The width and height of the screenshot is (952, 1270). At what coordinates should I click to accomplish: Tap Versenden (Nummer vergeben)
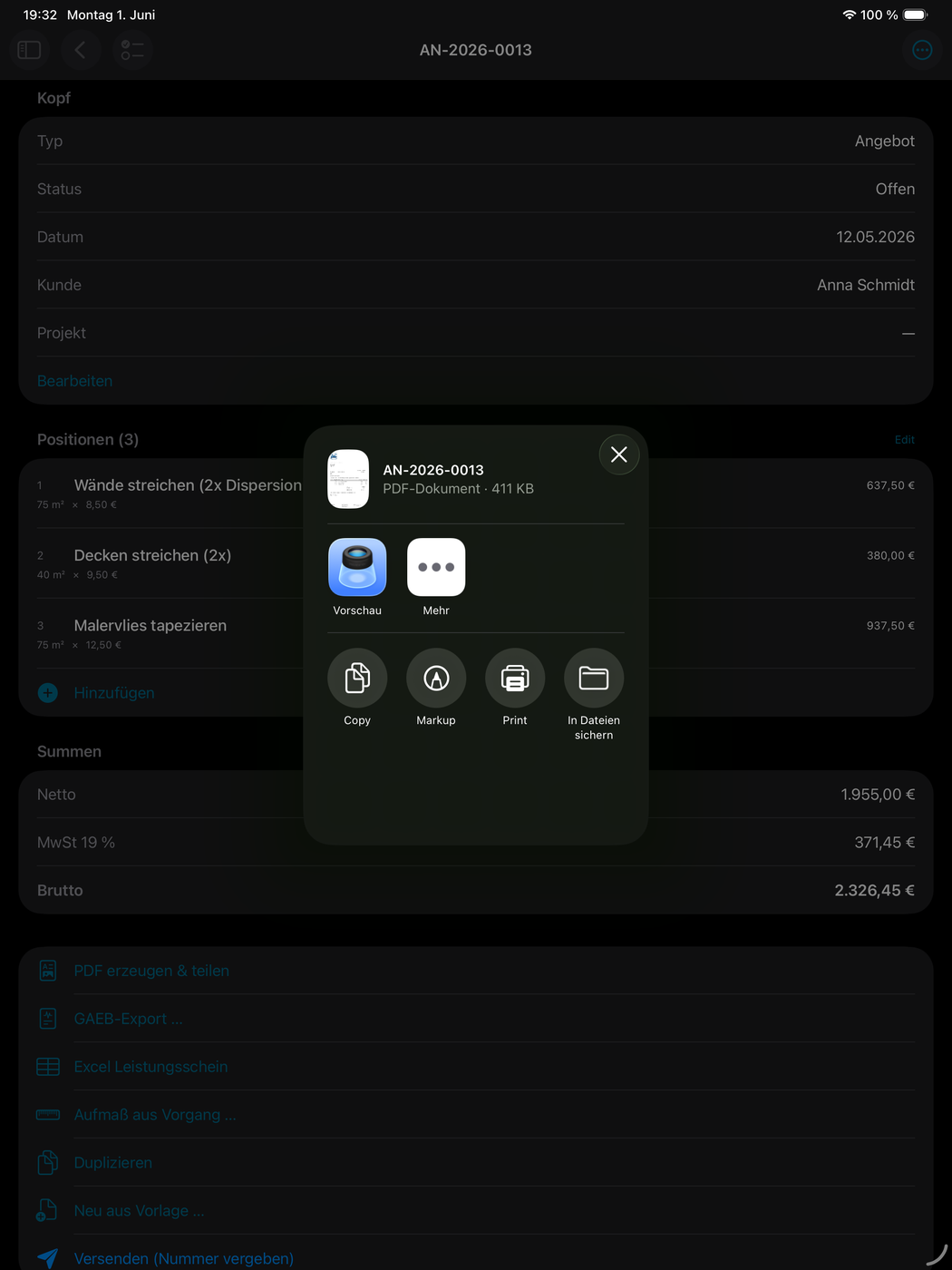point(184,1259)
